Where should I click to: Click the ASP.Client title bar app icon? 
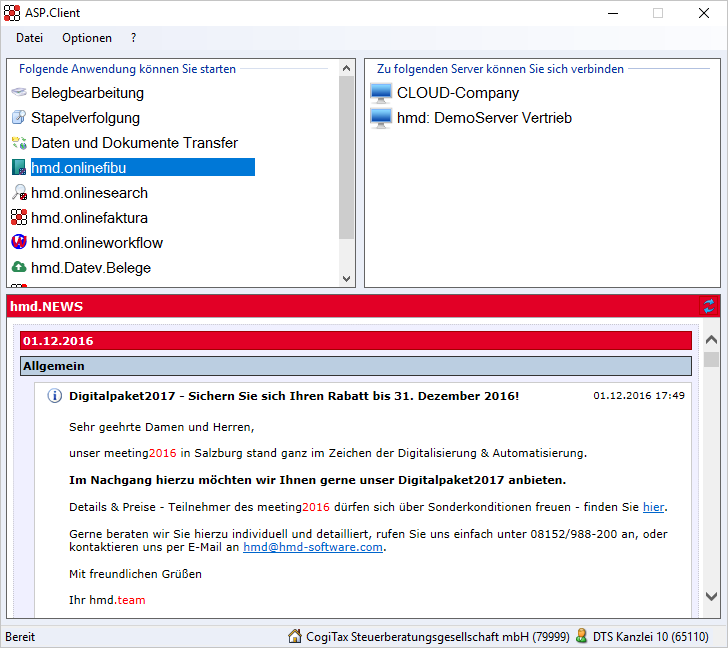[12, 13]
